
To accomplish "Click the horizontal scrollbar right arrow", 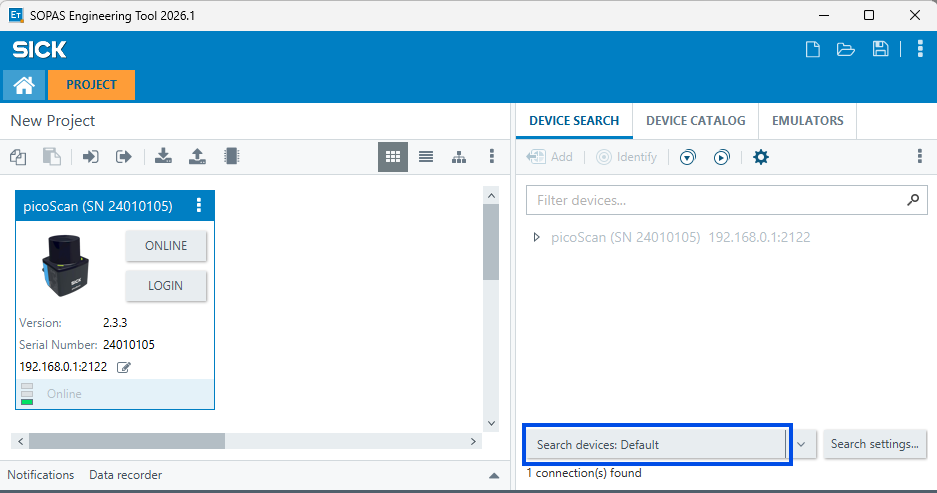I will [473, 442].
